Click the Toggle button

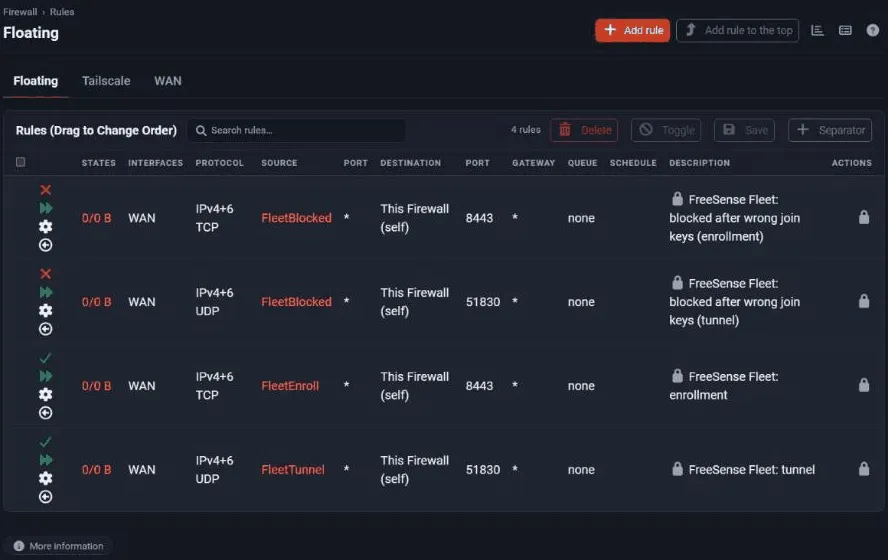pyautogui.click(x=666, y=130)
